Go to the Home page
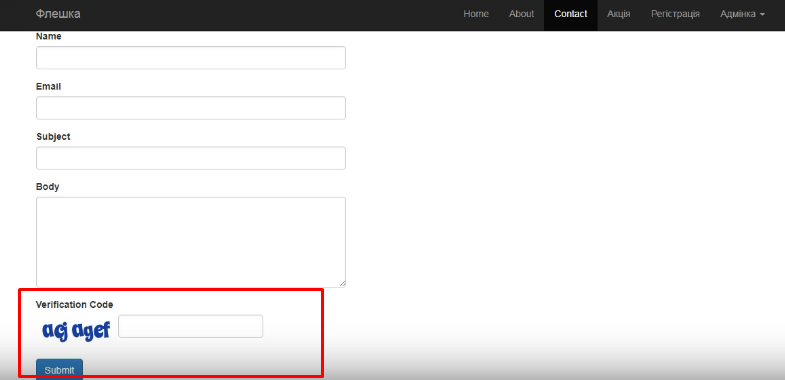 pos(476,14)
